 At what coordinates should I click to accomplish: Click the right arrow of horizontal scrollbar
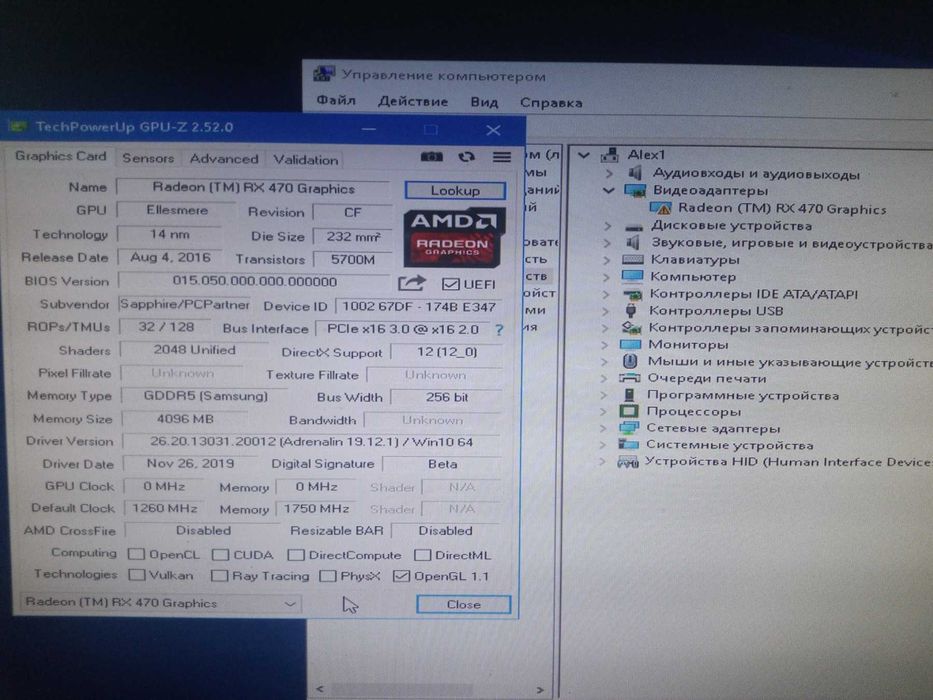540,689
